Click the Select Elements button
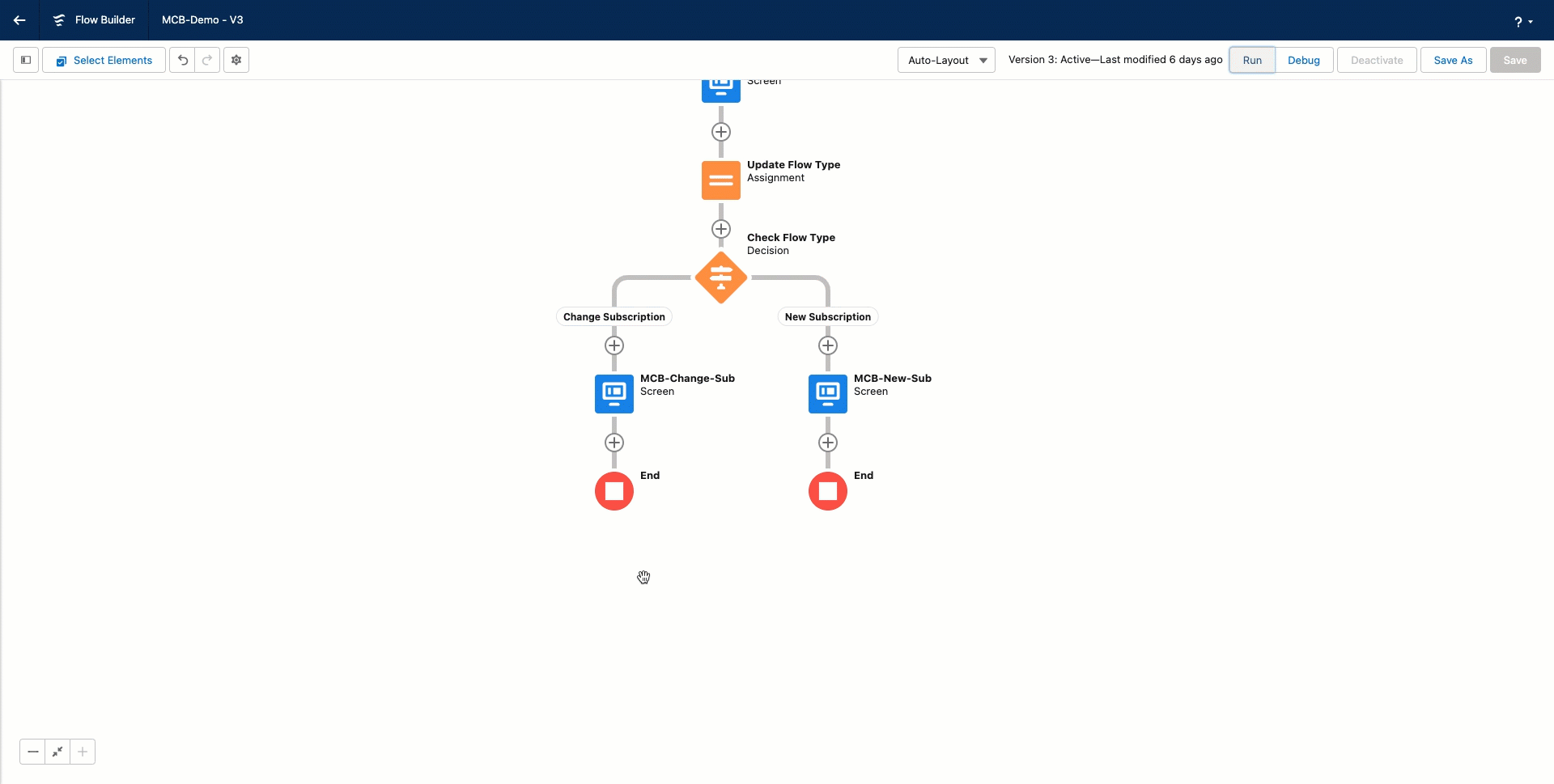The width and height of the screenshot is (1554, 784). (104, 60)
